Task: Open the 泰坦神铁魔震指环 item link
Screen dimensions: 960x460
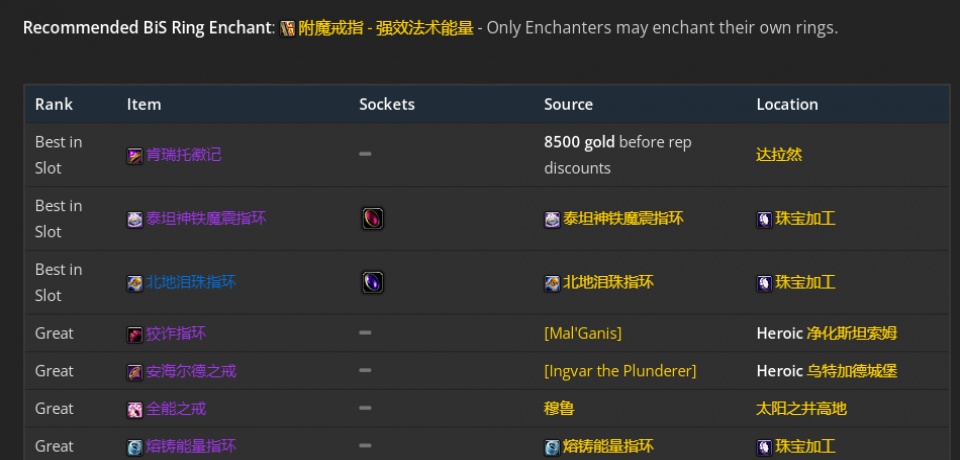Action: (x=206, y=219)
